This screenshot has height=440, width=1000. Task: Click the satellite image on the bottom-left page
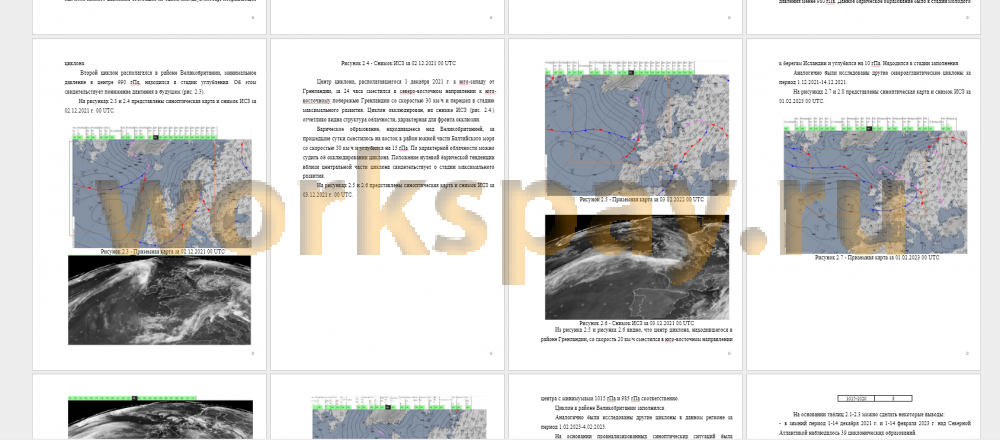160,417
